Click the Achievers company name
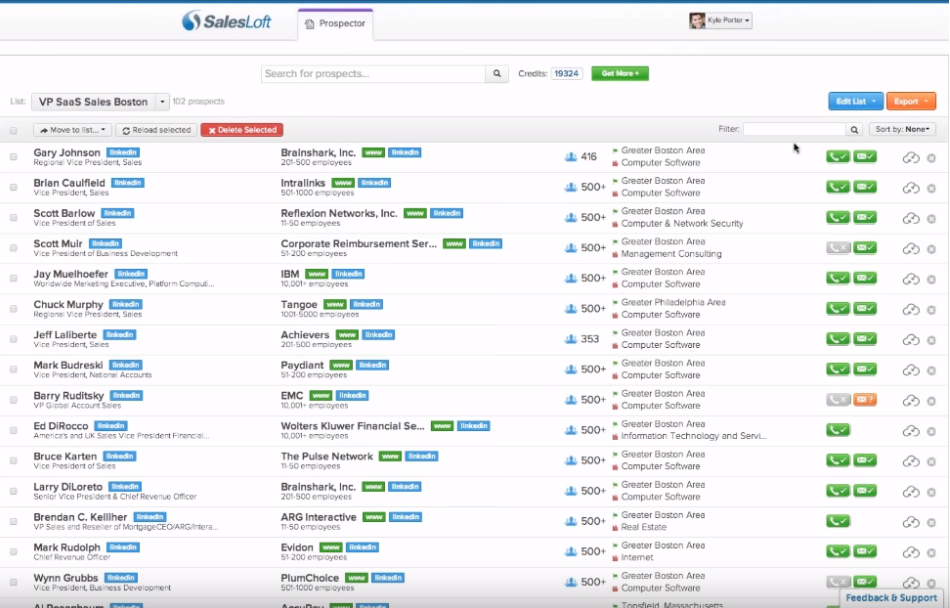Viewport: 950px width, 608px height. pyautogui.click(x=305, y=335)
